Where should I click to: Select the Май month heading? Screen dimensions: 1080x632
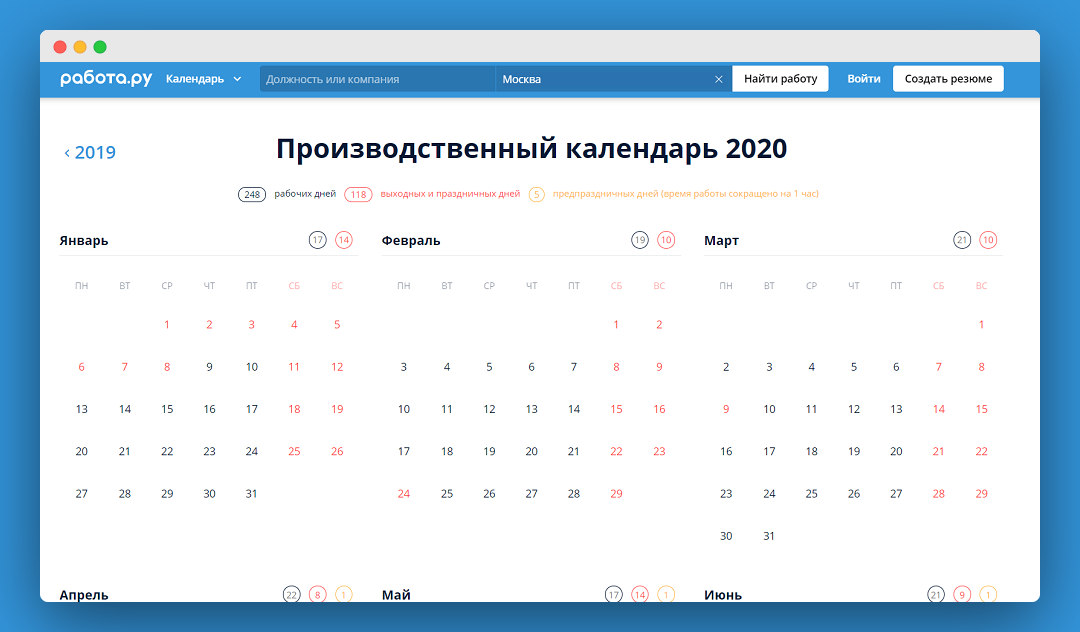pos(396,595)
